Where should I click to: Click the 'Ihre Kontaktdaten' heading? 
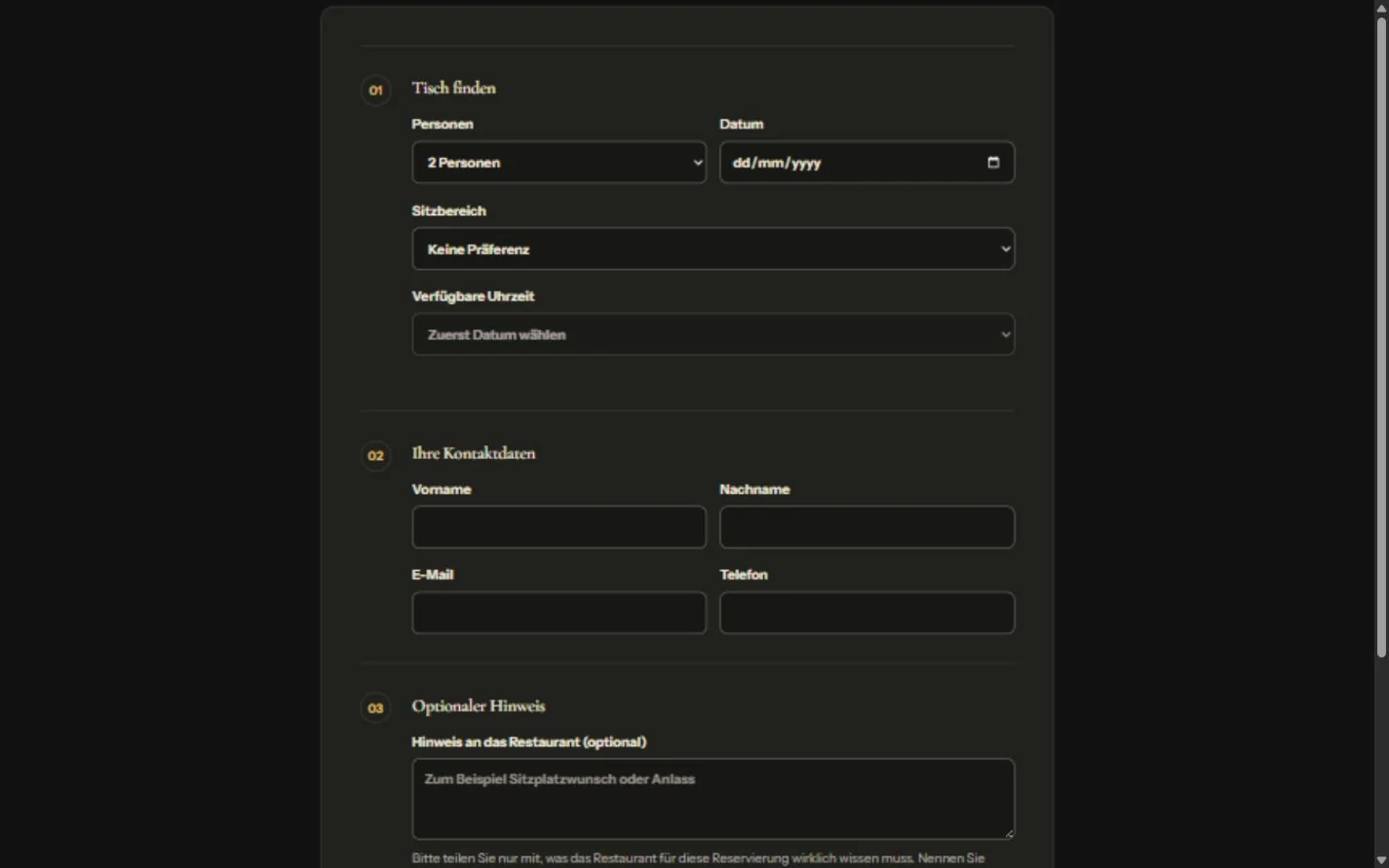[x=473, y=453]
